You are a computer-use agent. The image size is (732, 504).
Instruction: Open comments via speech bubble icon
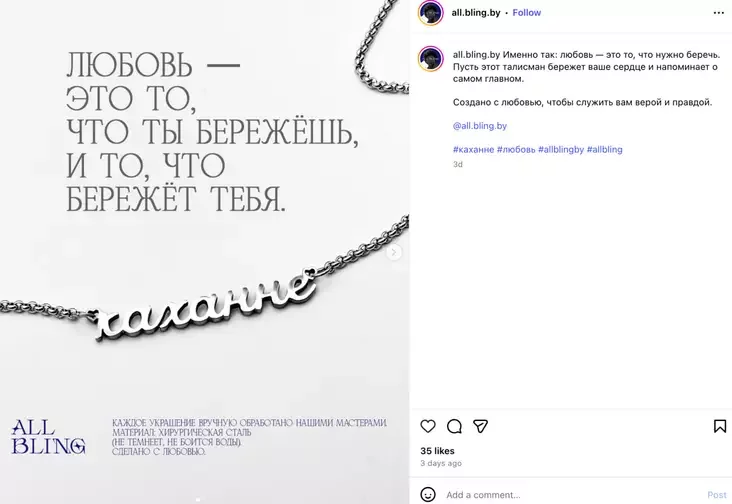click(454, 426)
